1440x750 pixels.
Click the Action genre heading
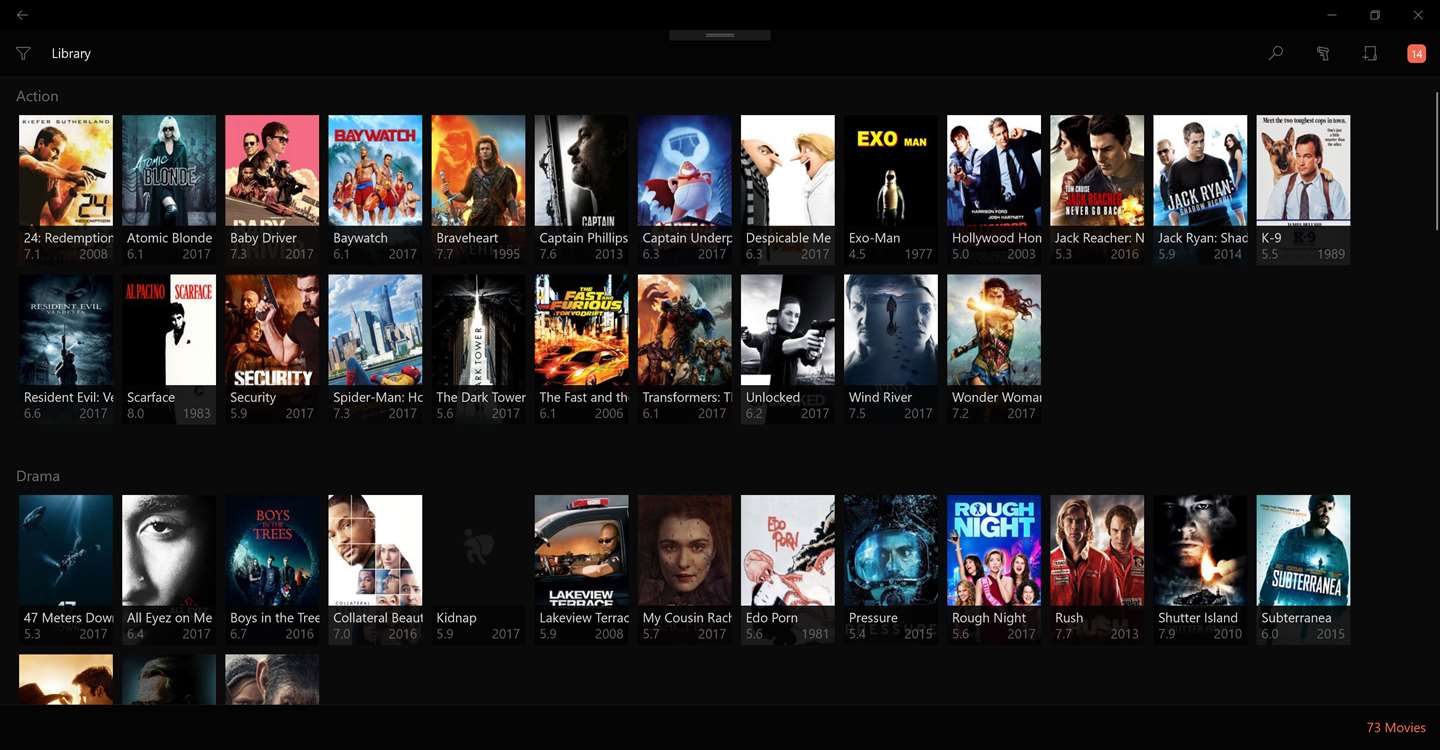point(37,96)
